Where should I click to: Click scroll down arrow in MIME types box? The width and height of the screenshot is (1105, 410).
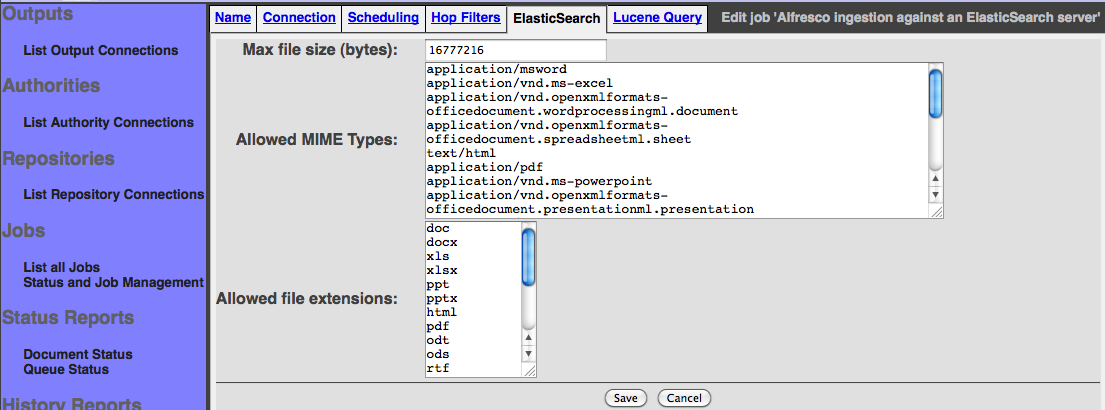pyautogui.click(x=936, y=195)
